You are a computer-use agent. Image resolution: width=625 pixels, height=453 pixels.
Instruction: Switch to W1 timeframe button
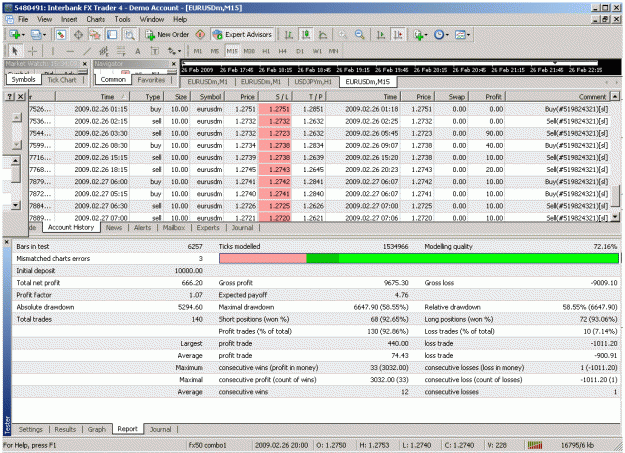tap(317, 51)
